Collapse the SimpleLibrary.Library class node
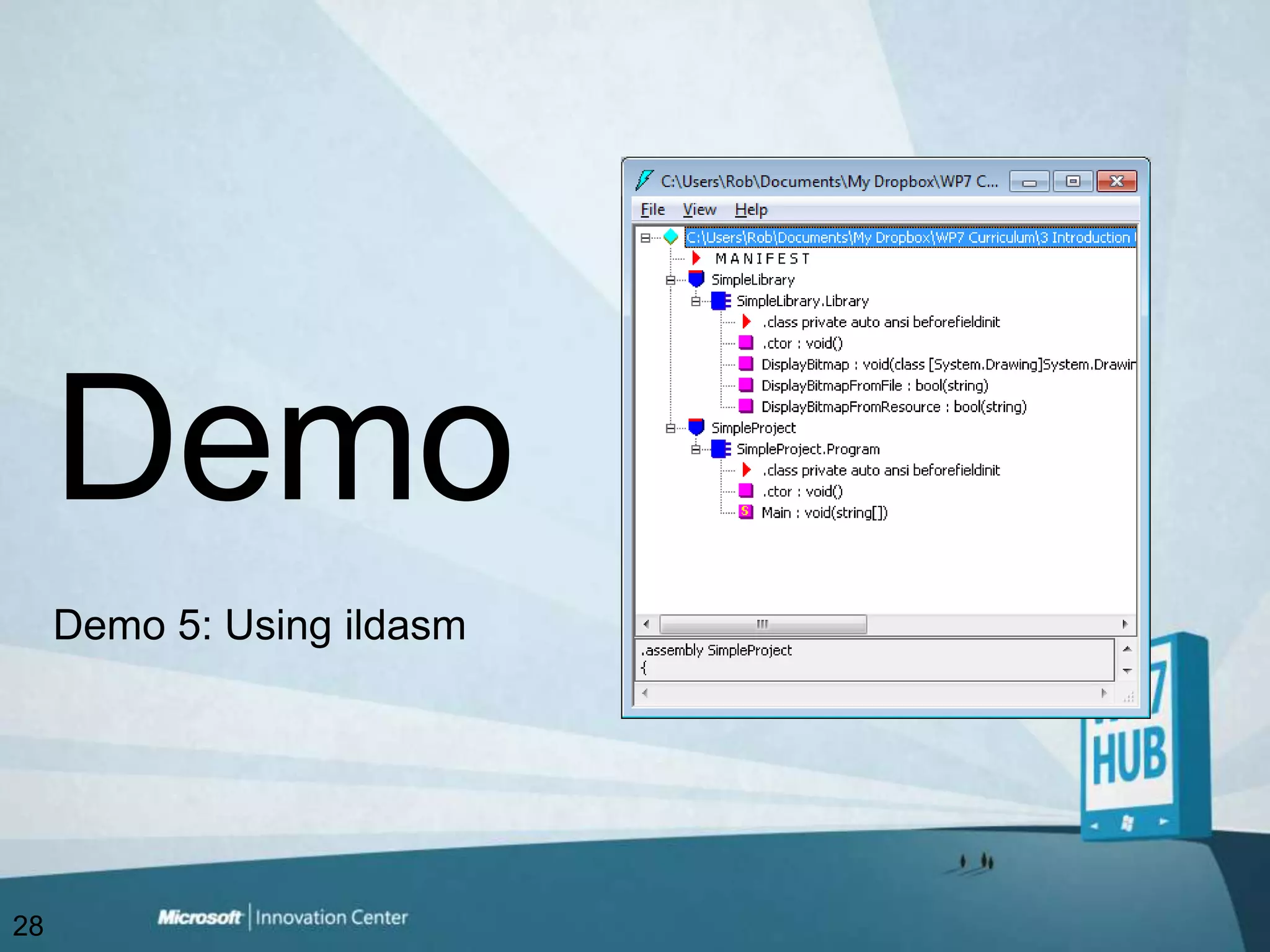Viewport: 1270px width, 952px height. pos(696,301)
